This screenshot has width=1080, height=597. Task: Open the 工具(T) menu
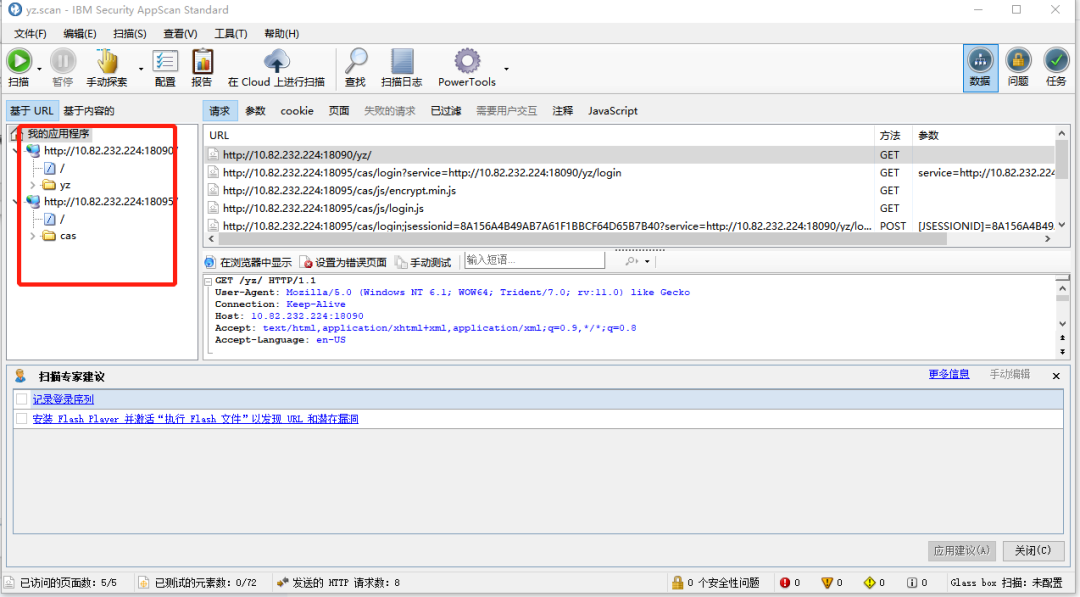(231, 34)
